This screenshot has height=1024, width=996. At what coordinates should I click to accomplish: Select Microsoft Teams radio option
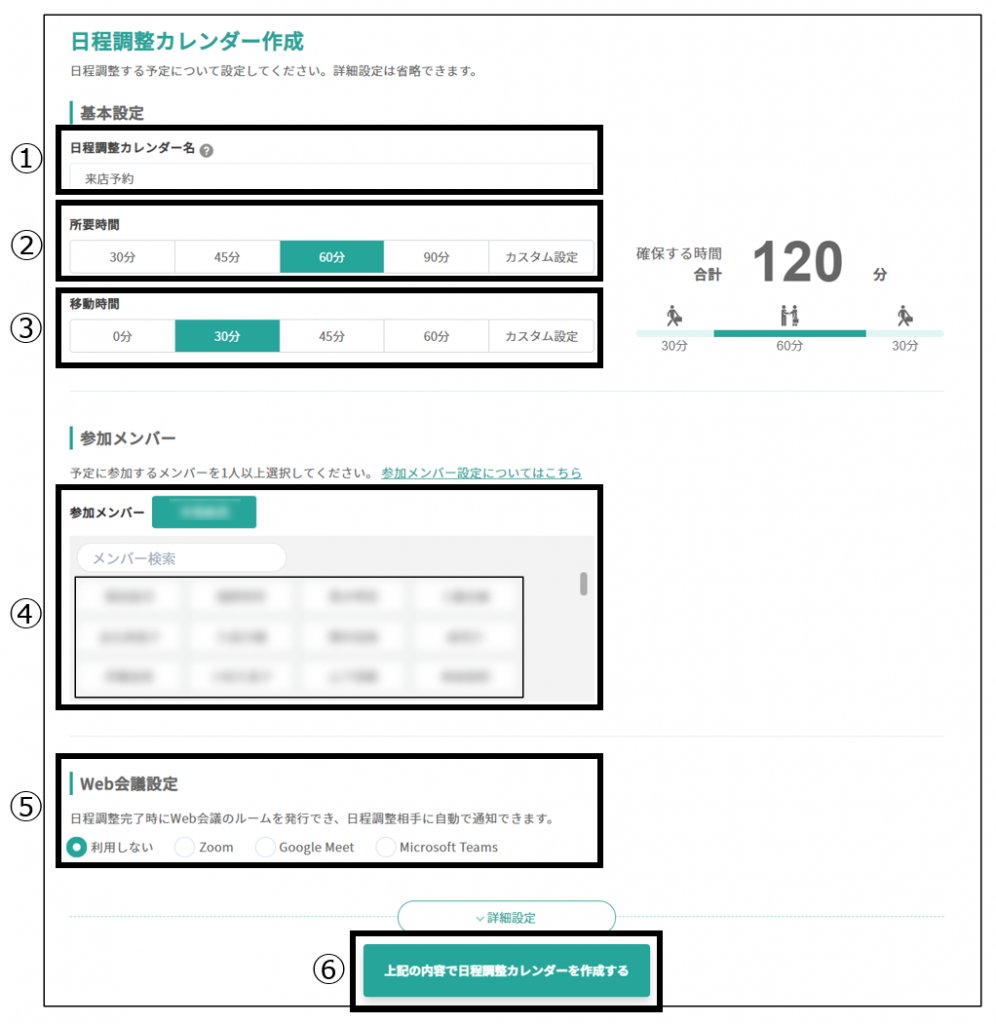coord(386,847)
